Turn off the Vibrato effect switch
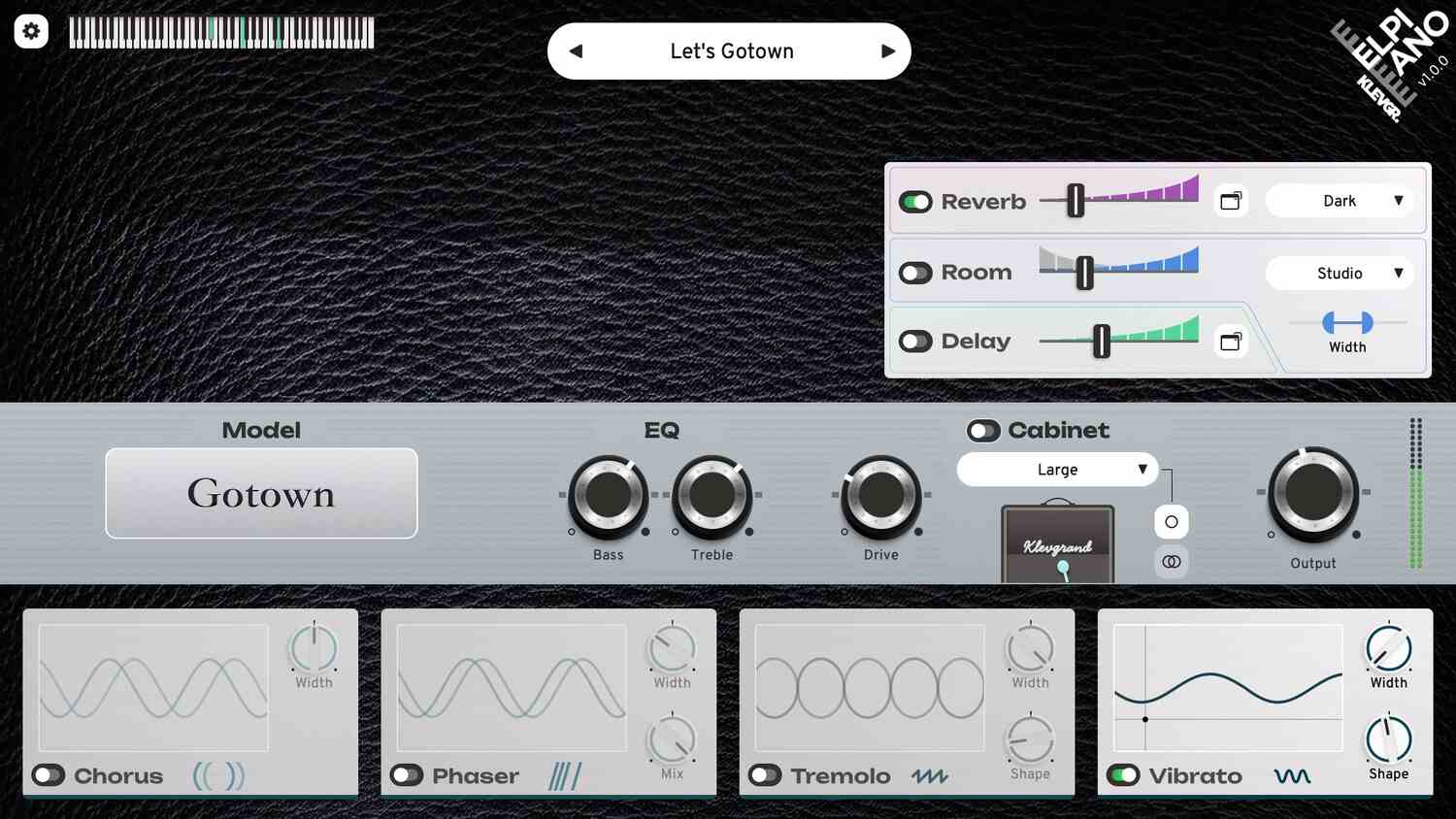The width and height of the screenshot is (1456, 819). [x=1124, y=775]
